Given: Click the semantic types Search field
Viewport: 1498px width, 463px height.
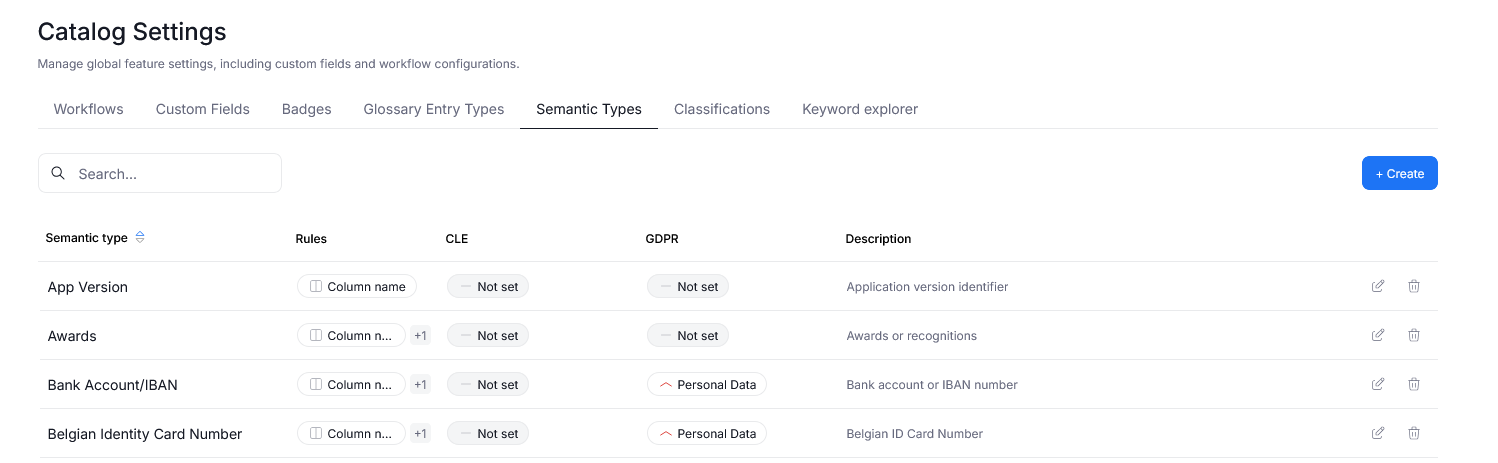Looking at the screenshot, I should (170, 173).
